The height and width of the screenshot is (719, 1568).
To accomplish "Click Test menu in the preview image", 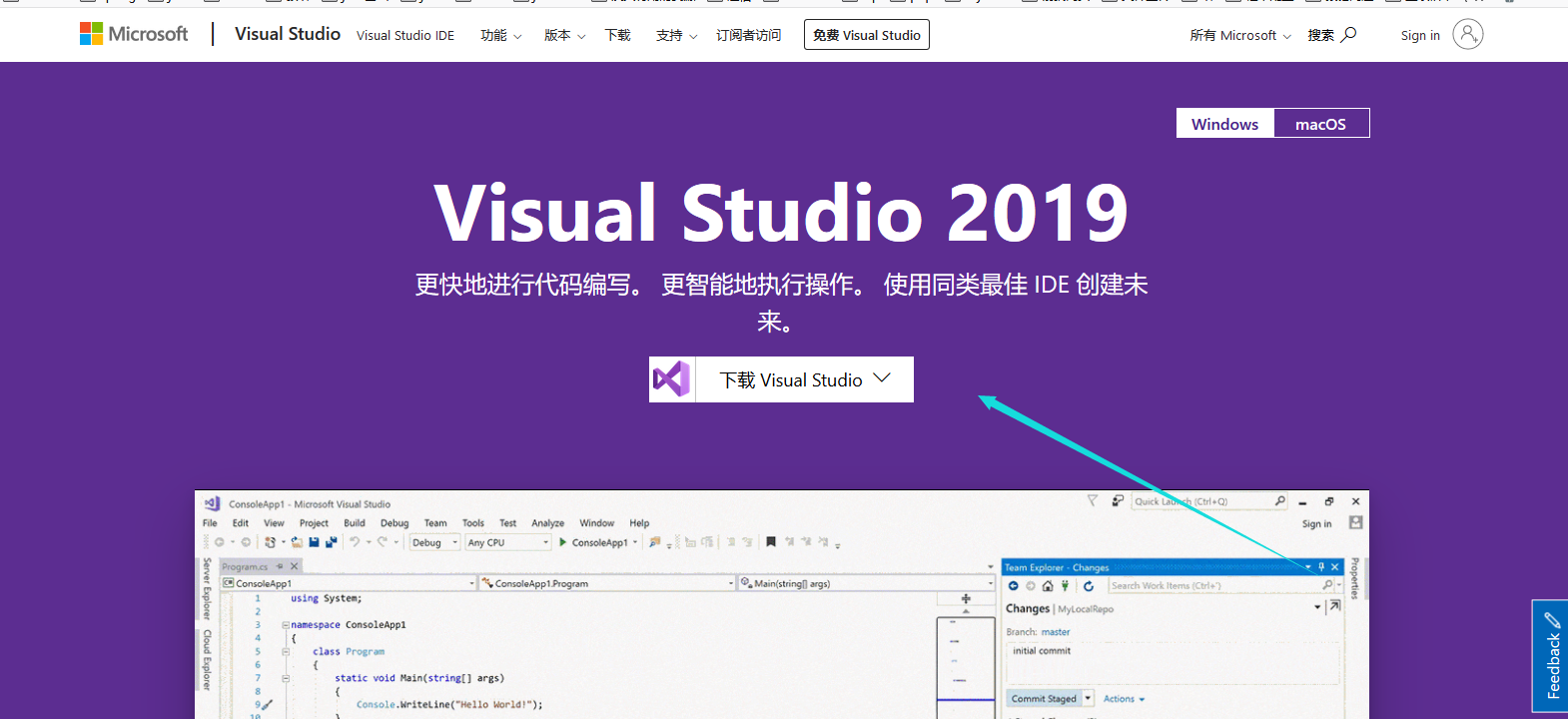I will point(507,523).
